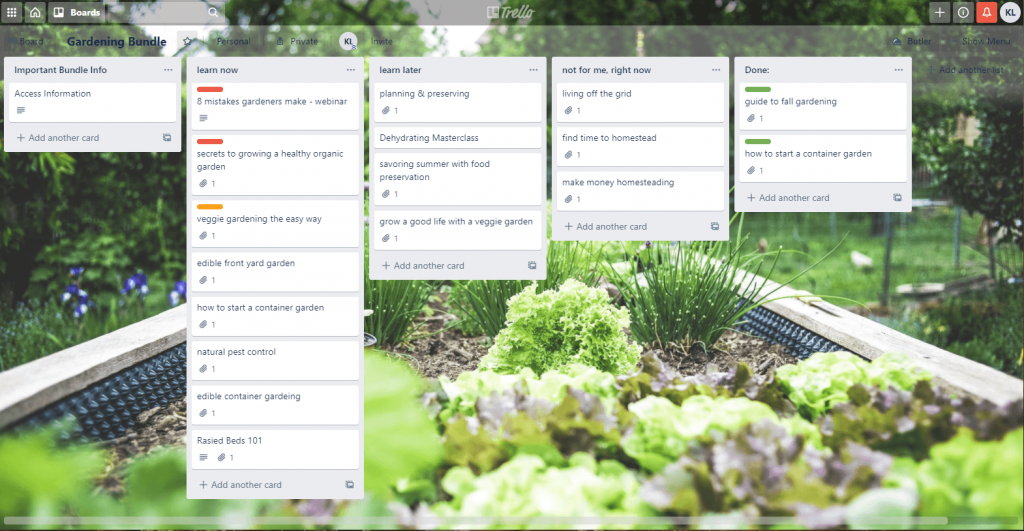Open learn later list actions menu
Screen dimensions: 1024x531
pos(534,70)
